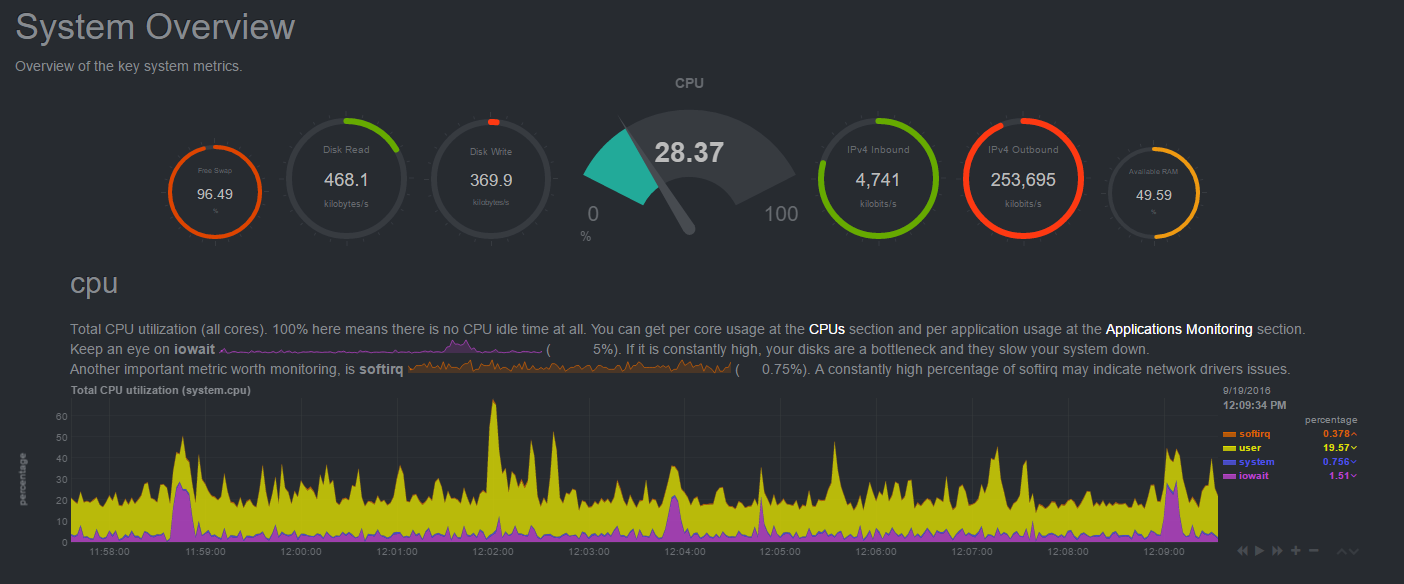The height and width of the screenshot is (584, 1404).
Task: Click the play icon to reset chart
Action: 1260,551
